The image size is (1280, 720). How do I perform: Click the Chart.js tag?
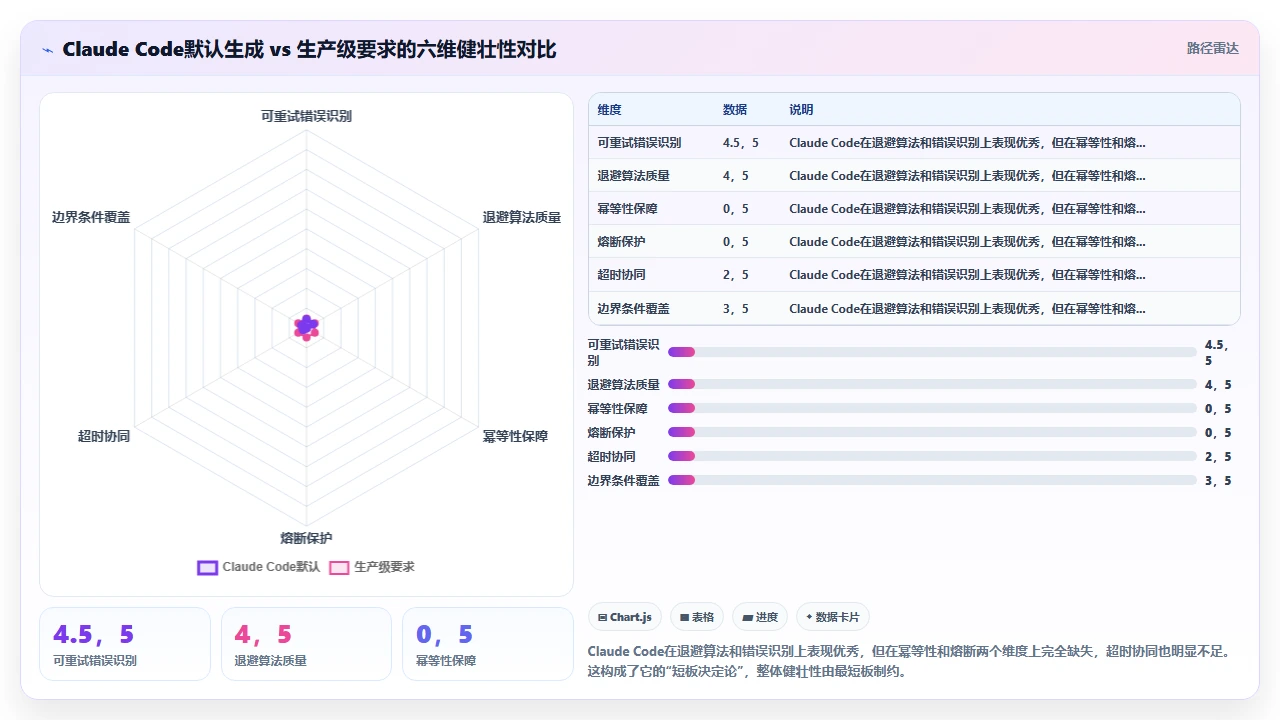tap(624, 617)
